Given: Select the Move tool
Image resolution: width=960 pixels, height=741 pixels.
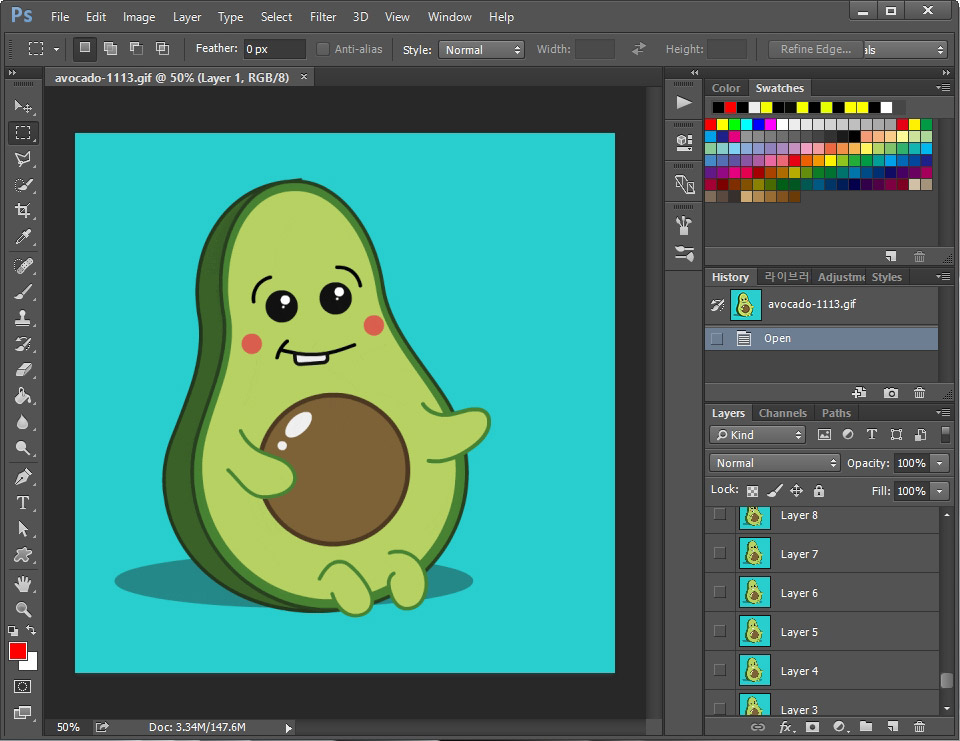Looking at the screenshot, I should [x=23, y=107].
